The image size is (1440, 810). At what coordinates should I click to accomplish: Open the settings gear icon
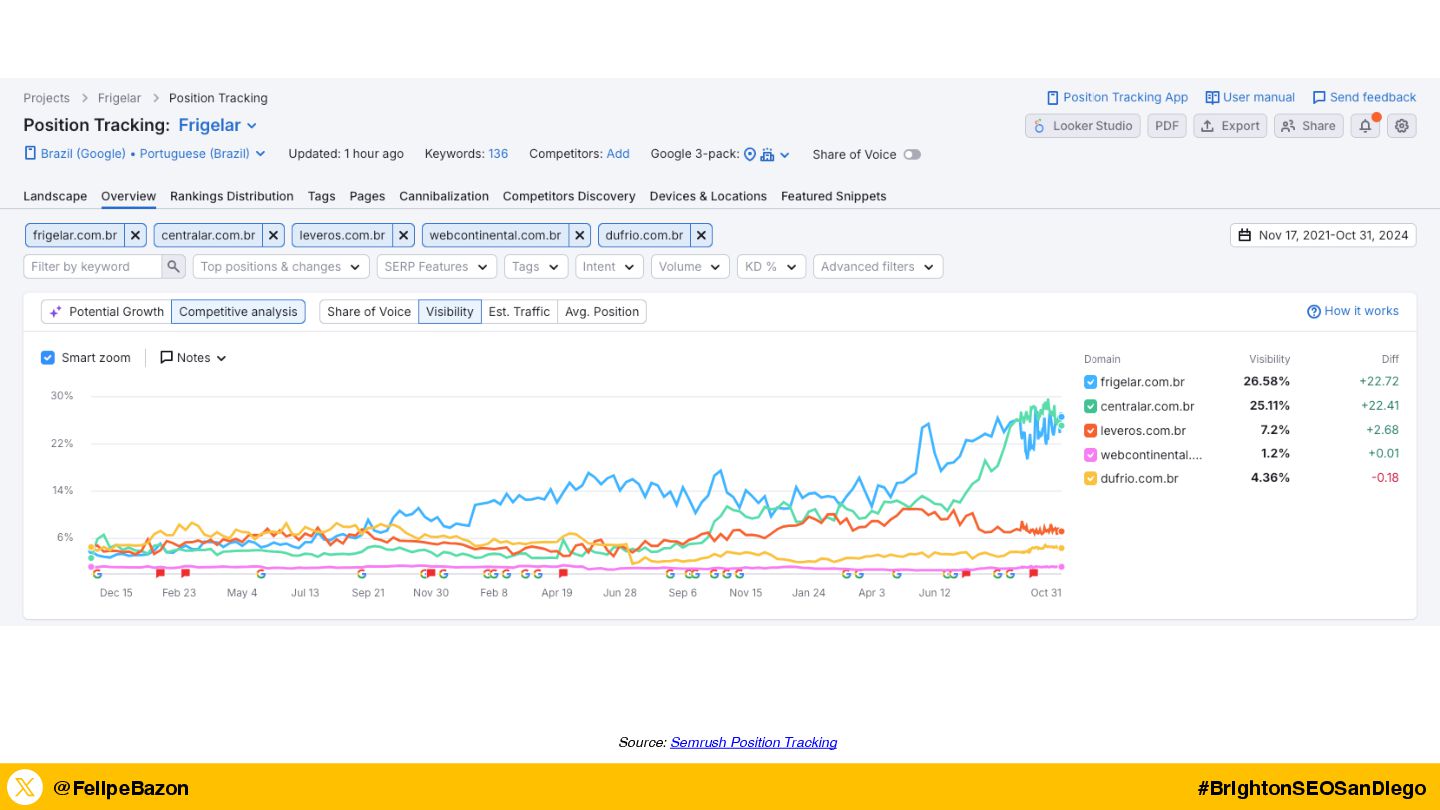[1402, 126]
